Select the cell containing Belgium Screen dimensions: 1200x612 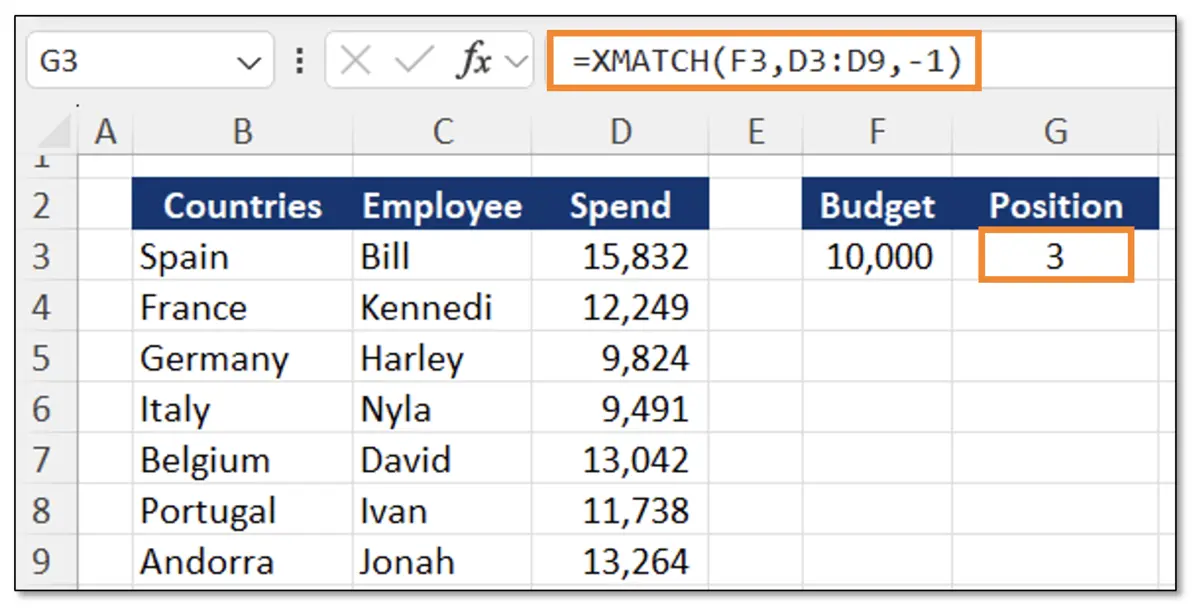point(242,460)
